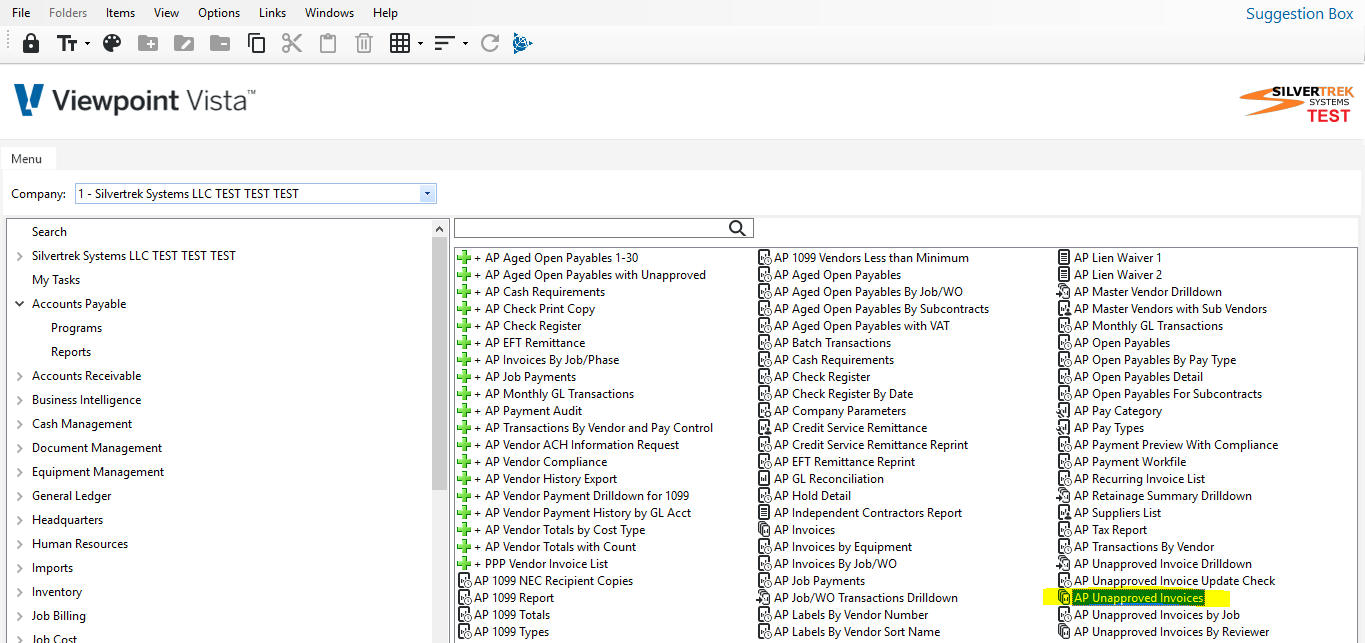
Task: Click the copy icon in the toolbar
Action: [256, 43]
